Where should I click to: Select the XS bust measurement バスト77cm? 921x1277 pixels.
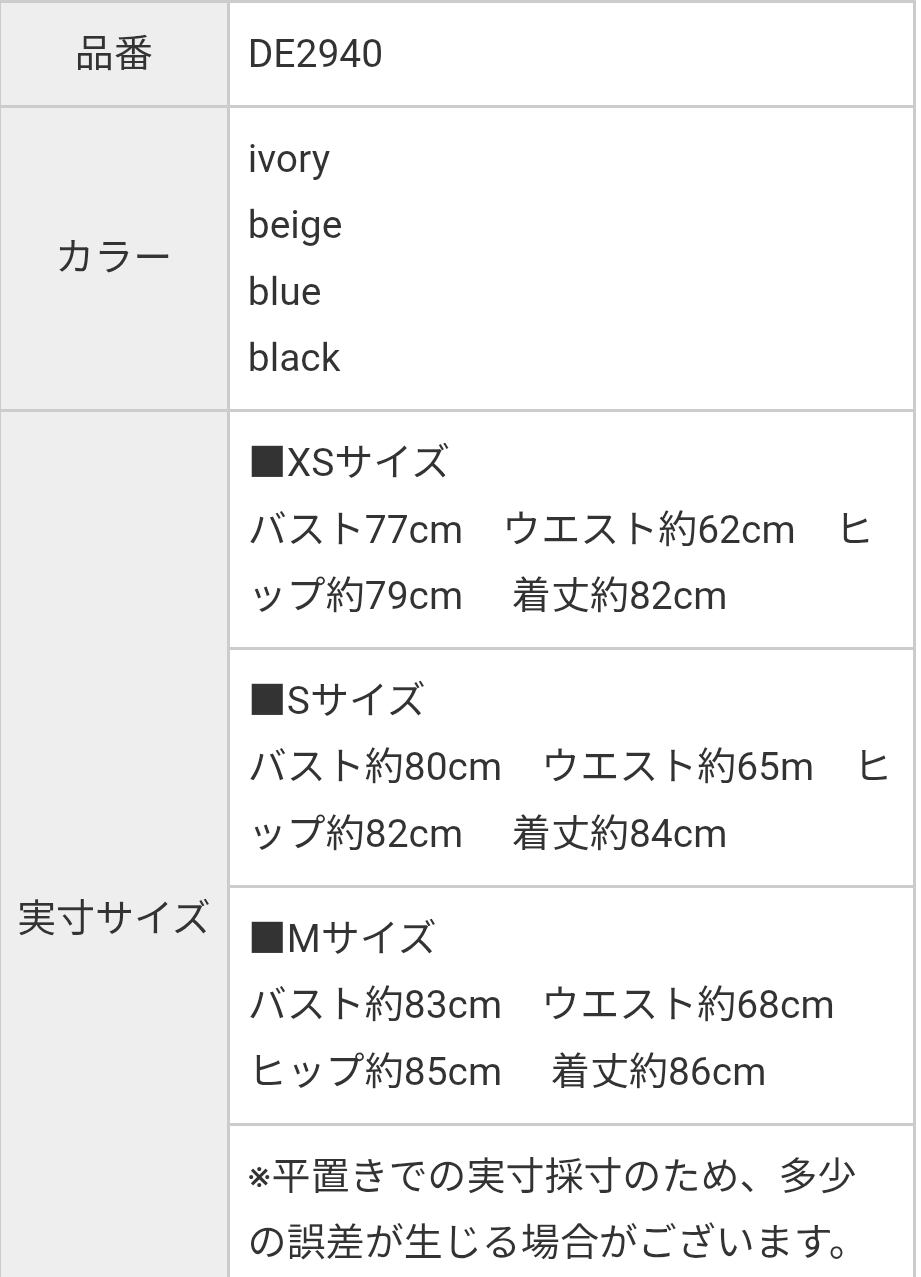pyautogui.click(x=356, y=529)
